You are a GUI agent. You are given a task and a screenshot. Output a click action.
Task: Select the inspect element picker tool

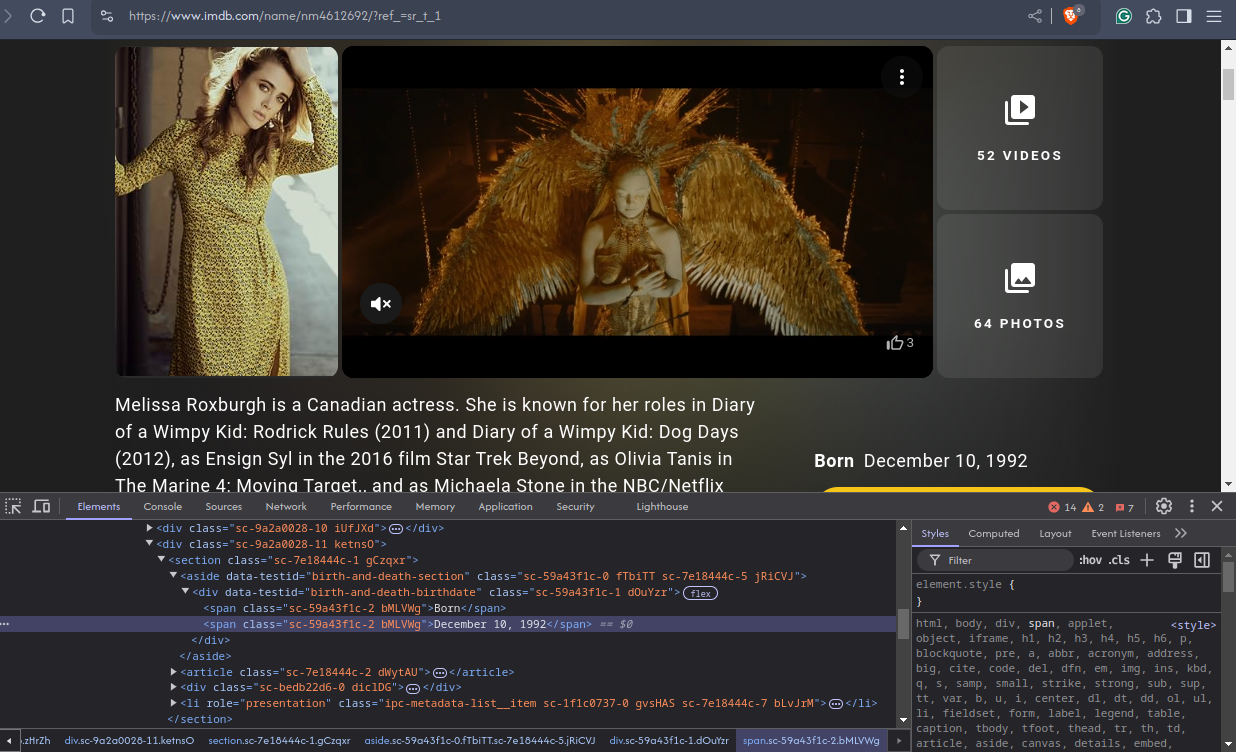[13, 506]
